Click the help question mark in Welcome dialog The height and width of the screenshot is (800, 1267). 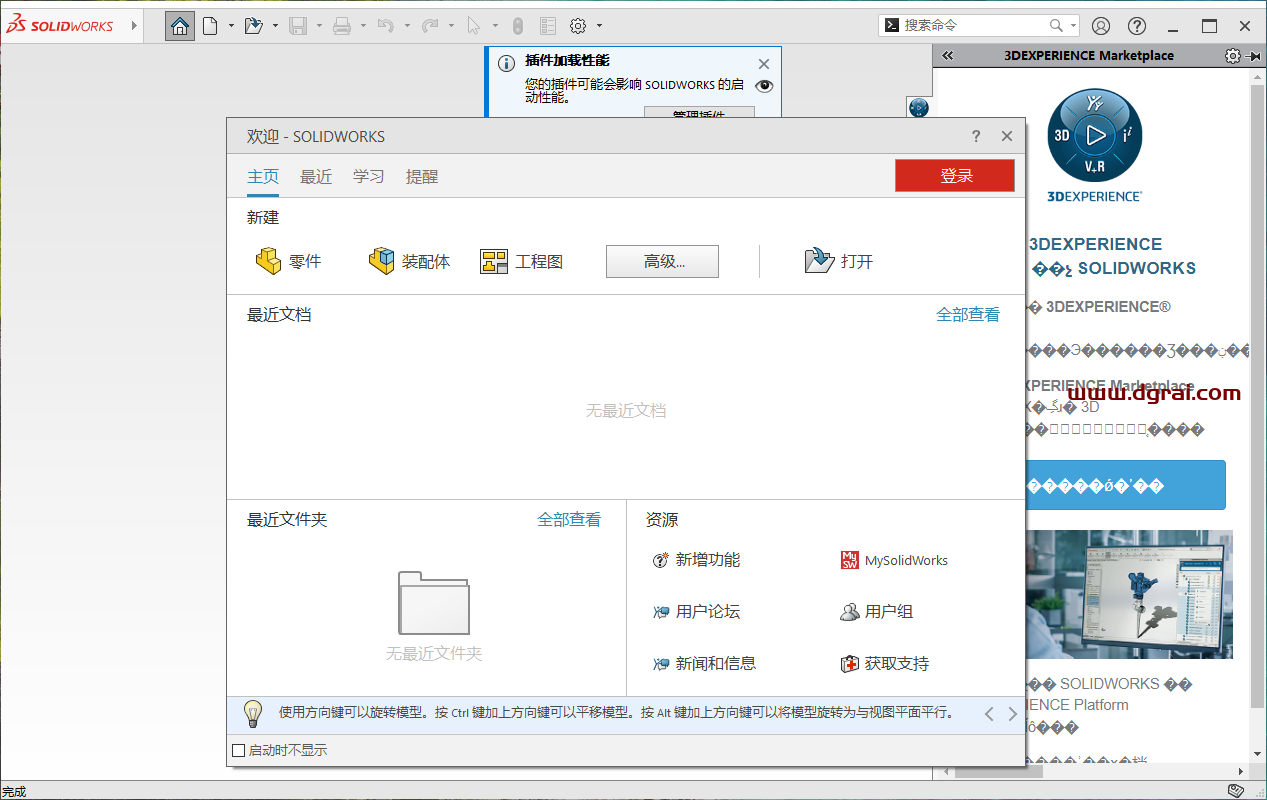point(976,136)
